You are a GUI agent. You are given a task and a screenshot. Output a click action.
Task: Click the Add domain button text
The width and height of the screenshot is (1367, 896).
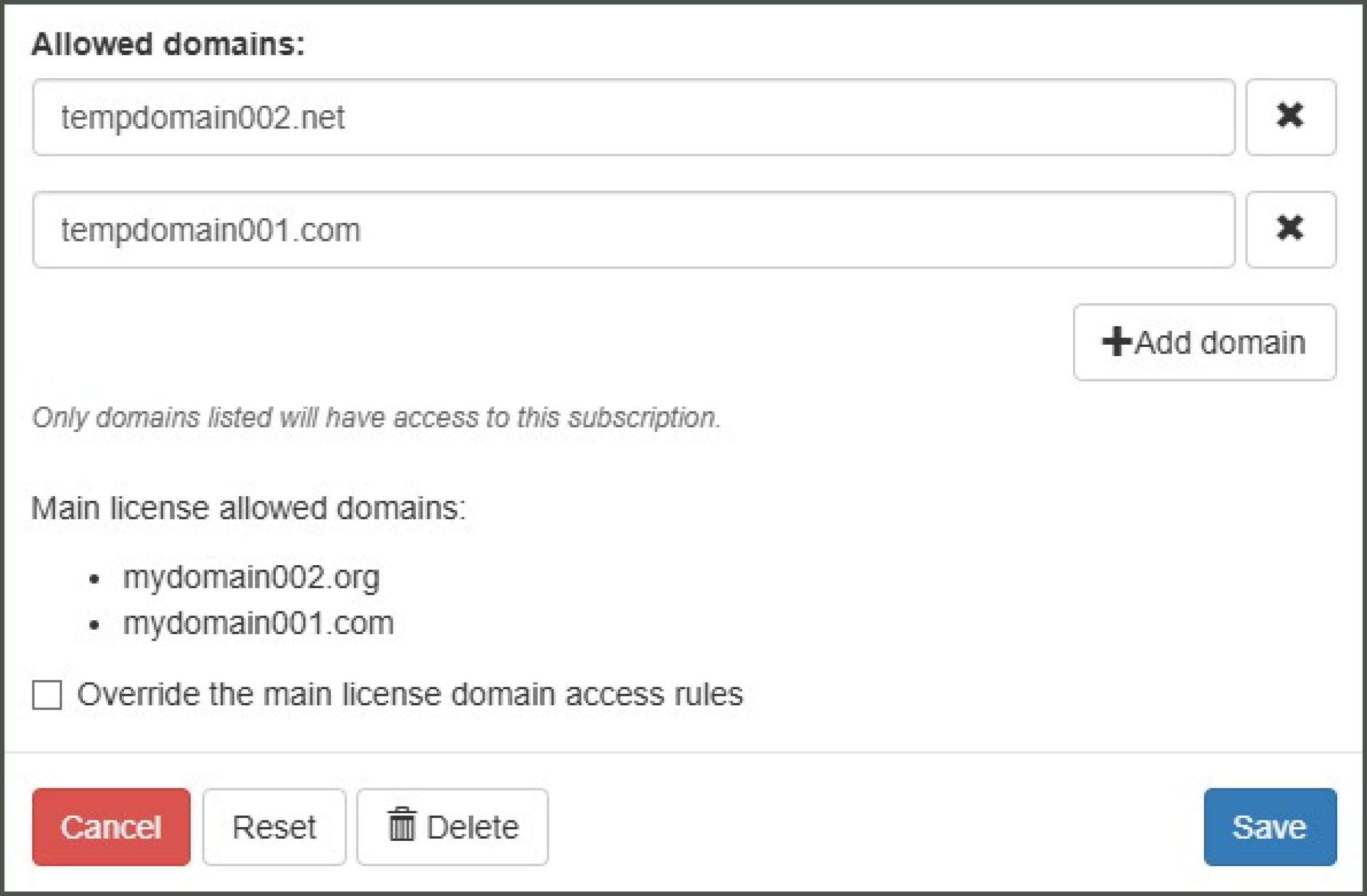1220,343
